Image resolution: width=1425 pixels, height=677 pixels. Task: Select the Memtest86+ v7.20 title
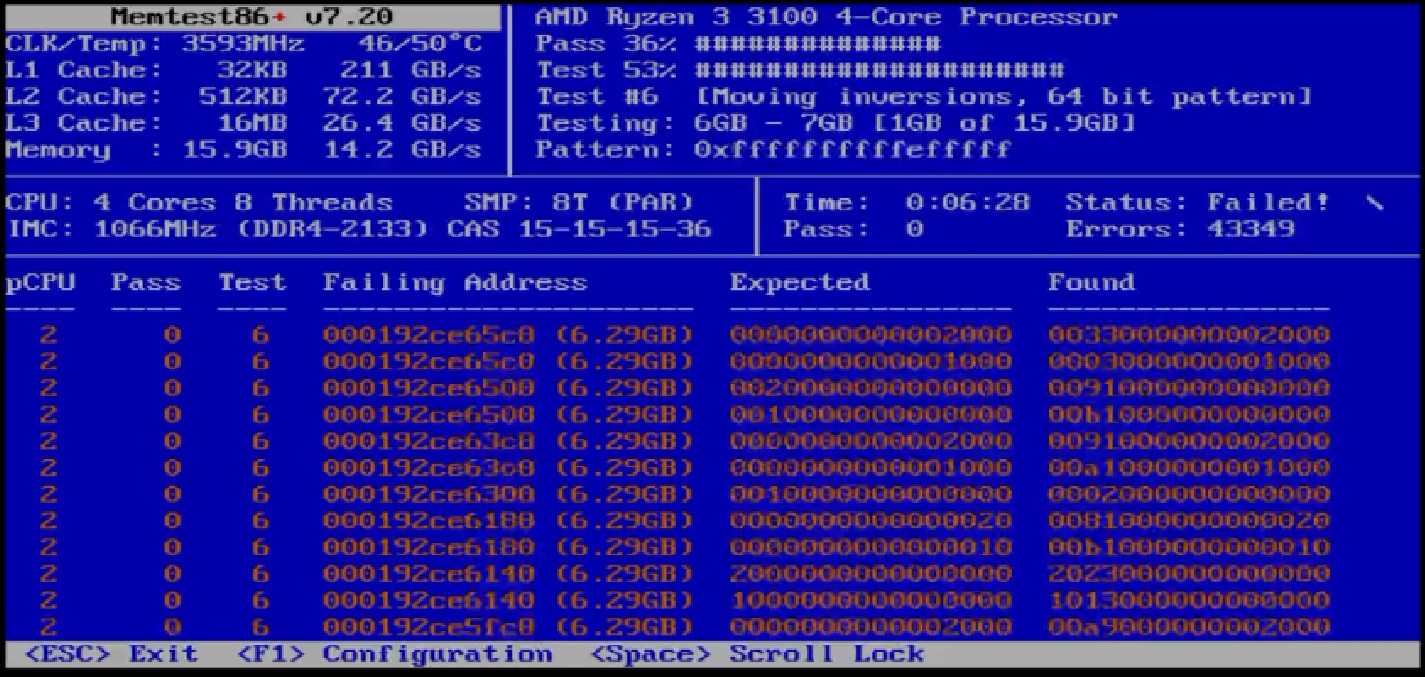pos(252,17)
